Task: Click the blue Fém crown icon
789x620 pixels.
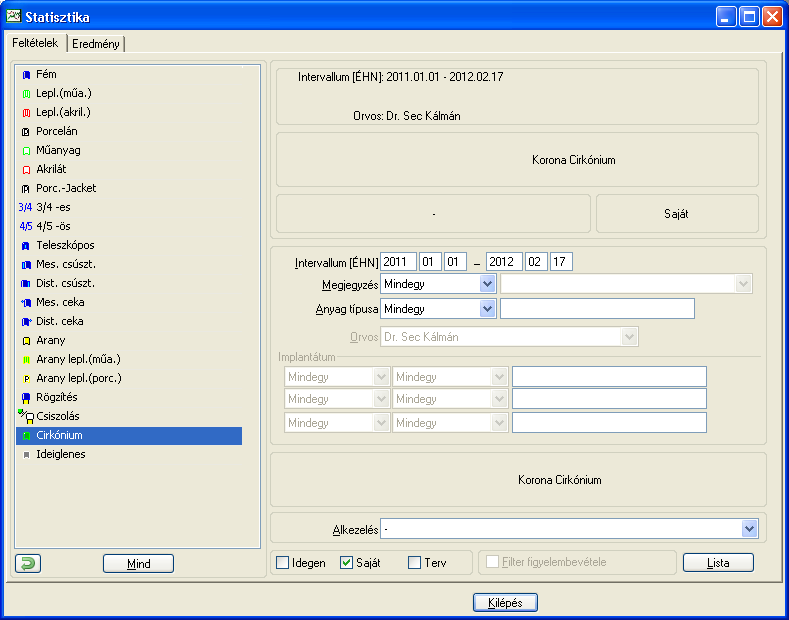Action: tap(26, 75)
